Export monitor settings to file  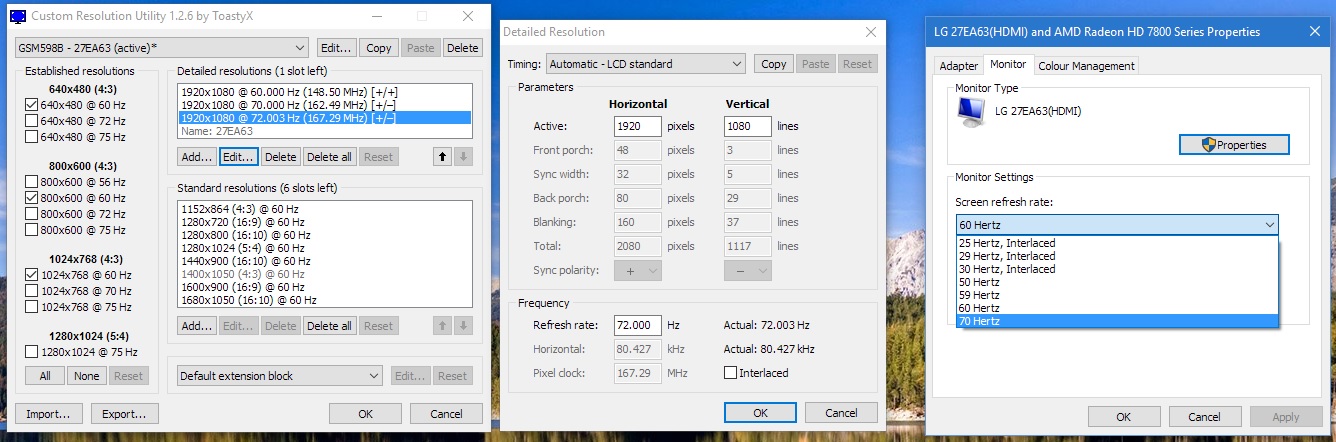tap(125, 413)
